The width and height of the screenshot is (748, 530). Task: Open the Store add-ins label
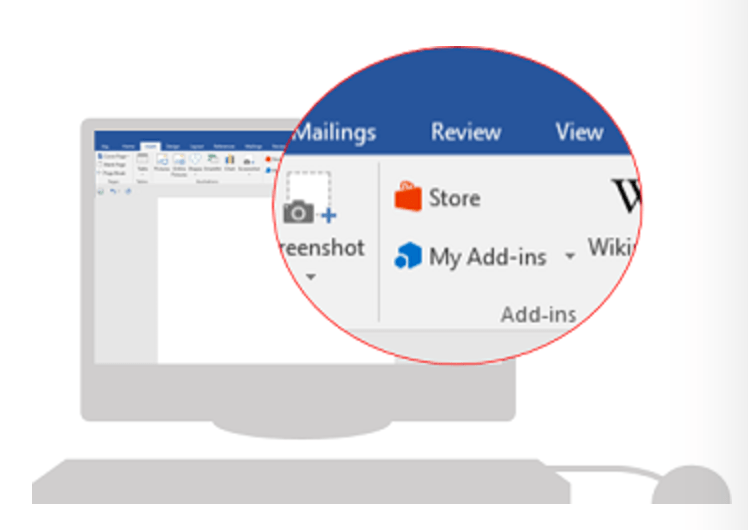point(455,197)
